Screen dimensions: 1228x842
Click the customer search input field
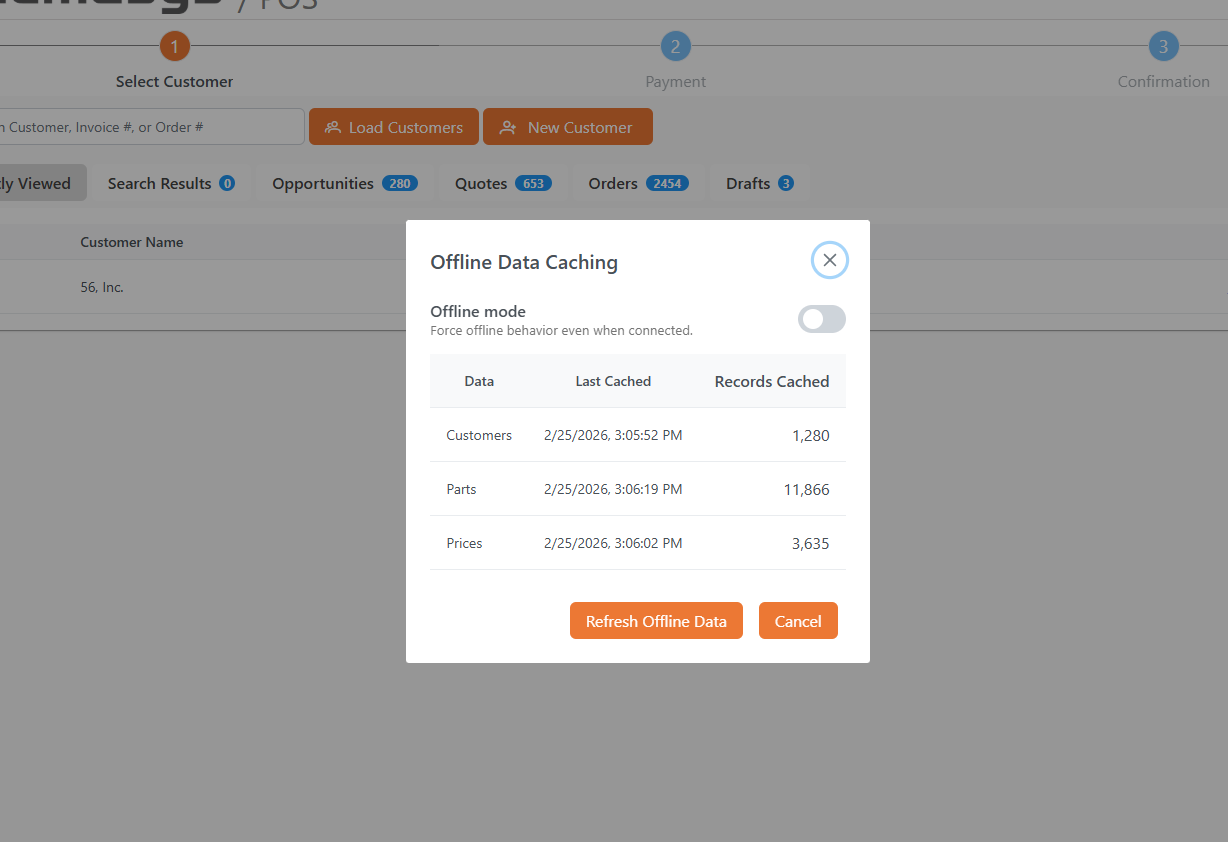tap(150, 127)
